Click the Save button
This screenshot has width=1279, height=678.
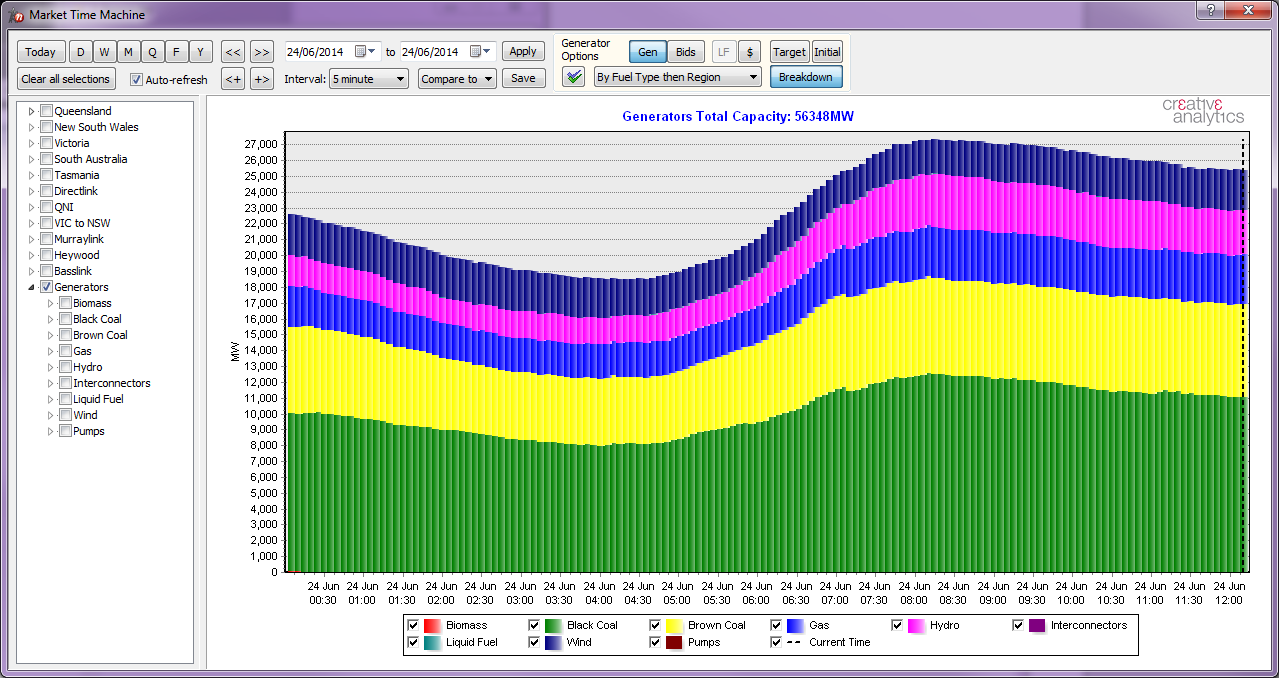click(x=523, y=79)
